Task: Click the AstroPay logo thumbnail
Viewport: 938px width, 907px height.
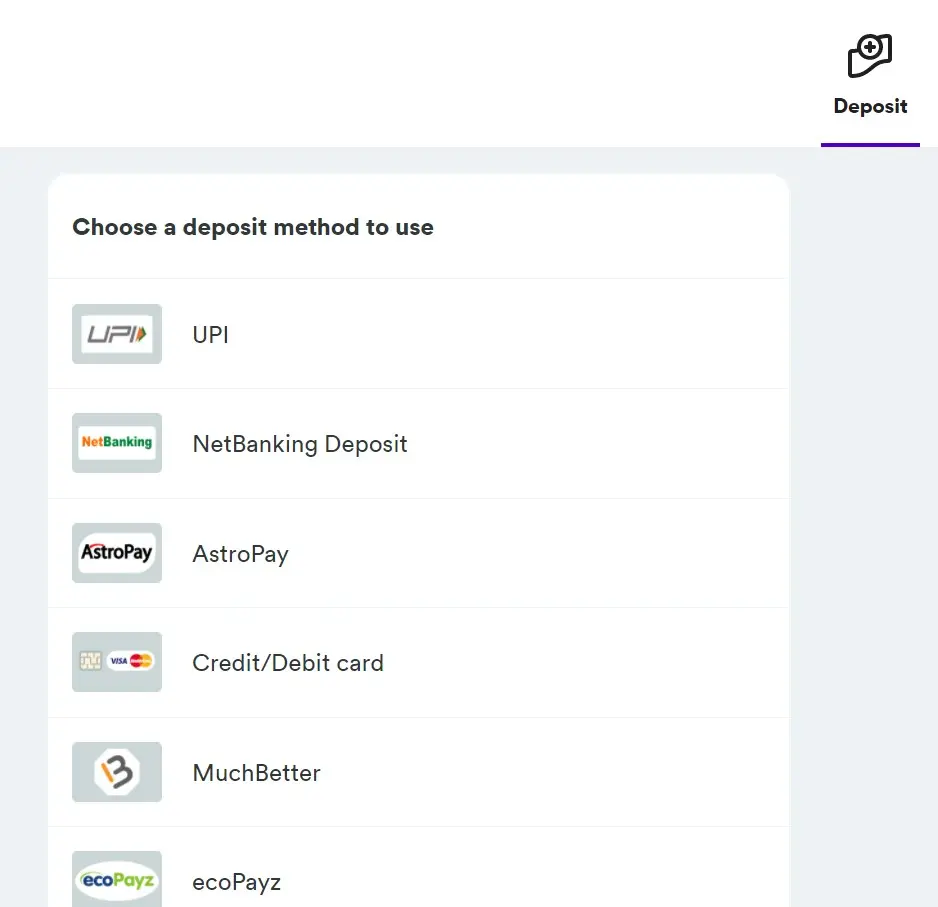Action: coord(117,553)
